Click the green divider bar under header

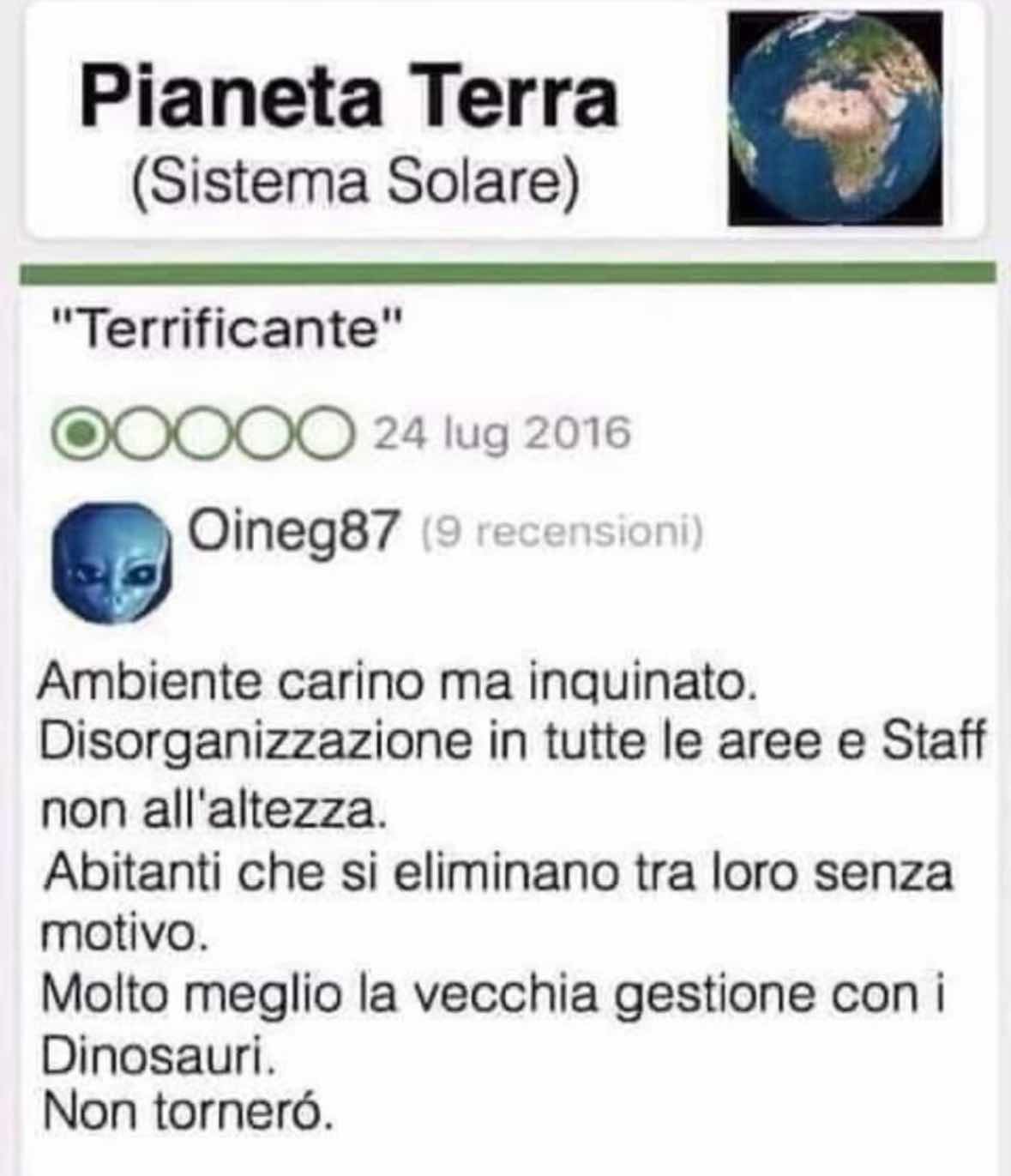pos(508,274)
